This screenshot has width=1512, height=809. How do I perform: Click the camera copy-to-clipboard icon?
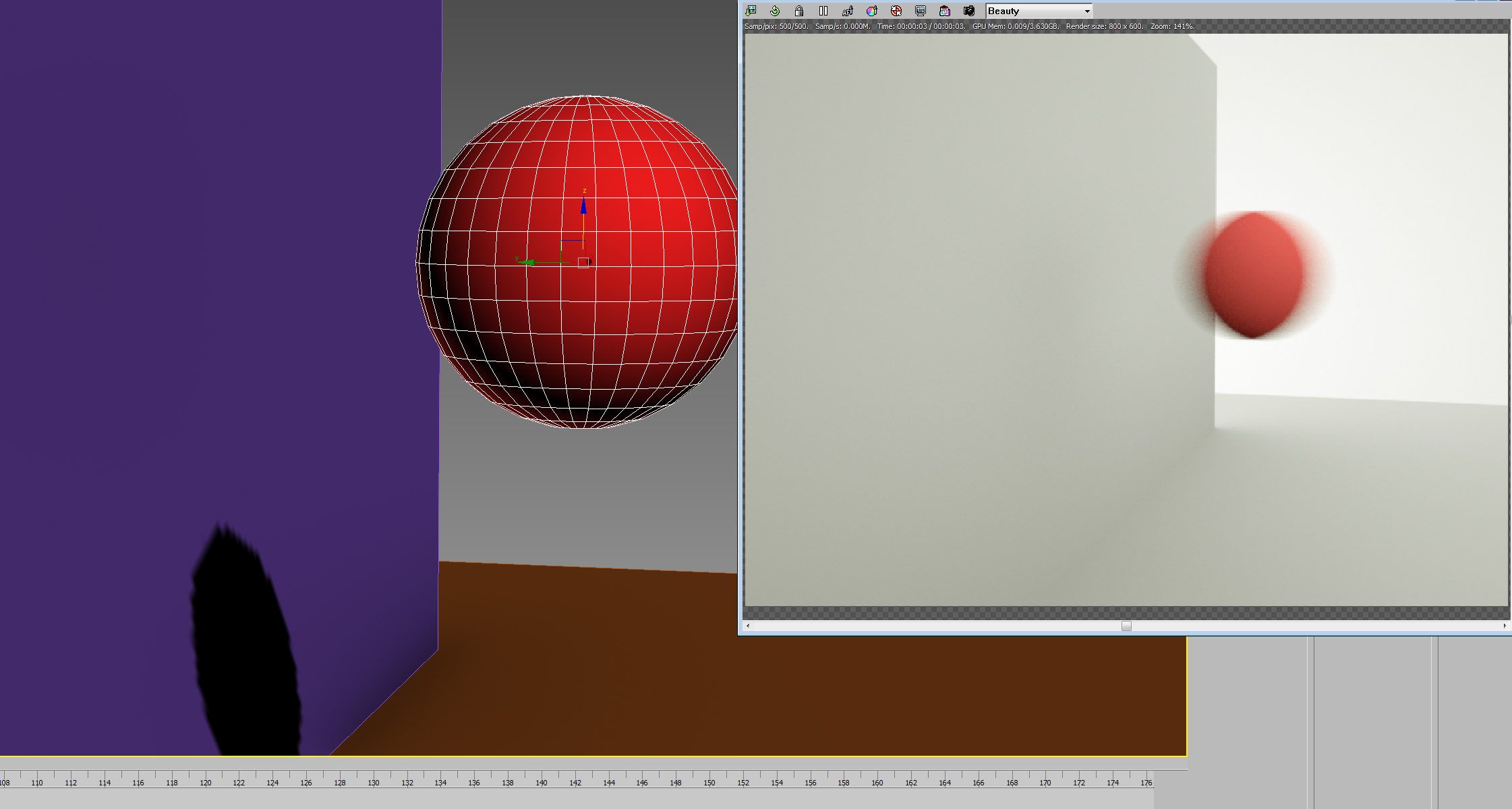click(969, 11)
